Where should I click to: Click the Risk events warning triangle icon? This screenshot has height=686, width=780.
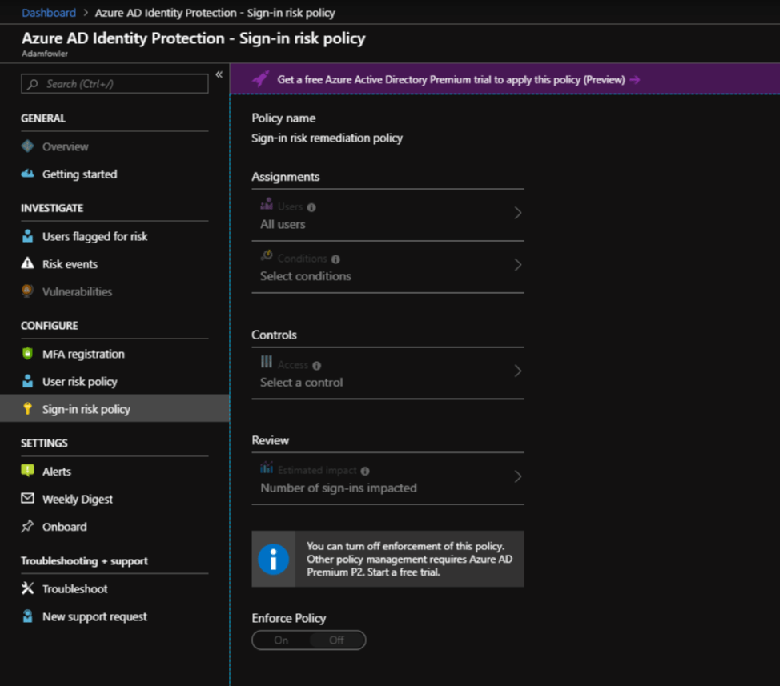click(x=28, y=263)
